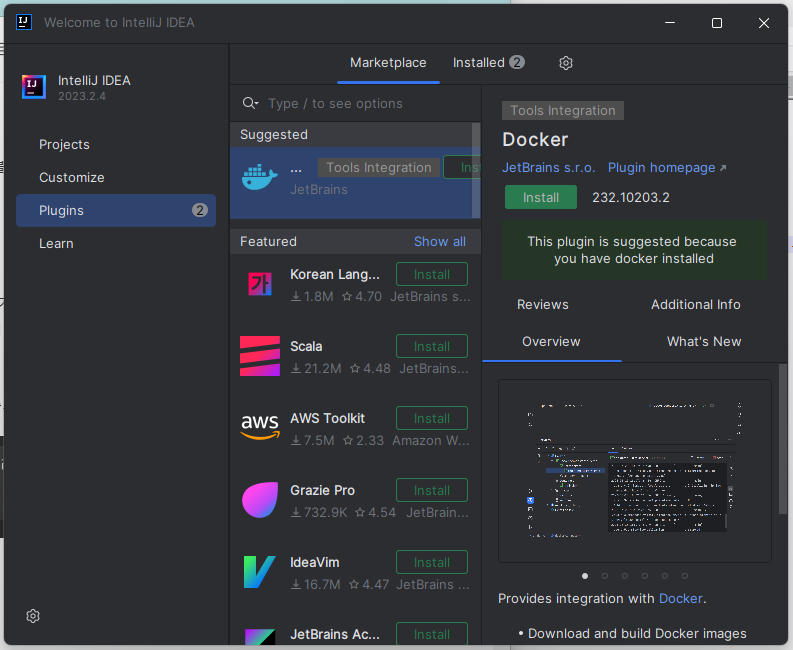Select Plugins in the sidebar
793x650 pixels.
click(x=116, y=210)
